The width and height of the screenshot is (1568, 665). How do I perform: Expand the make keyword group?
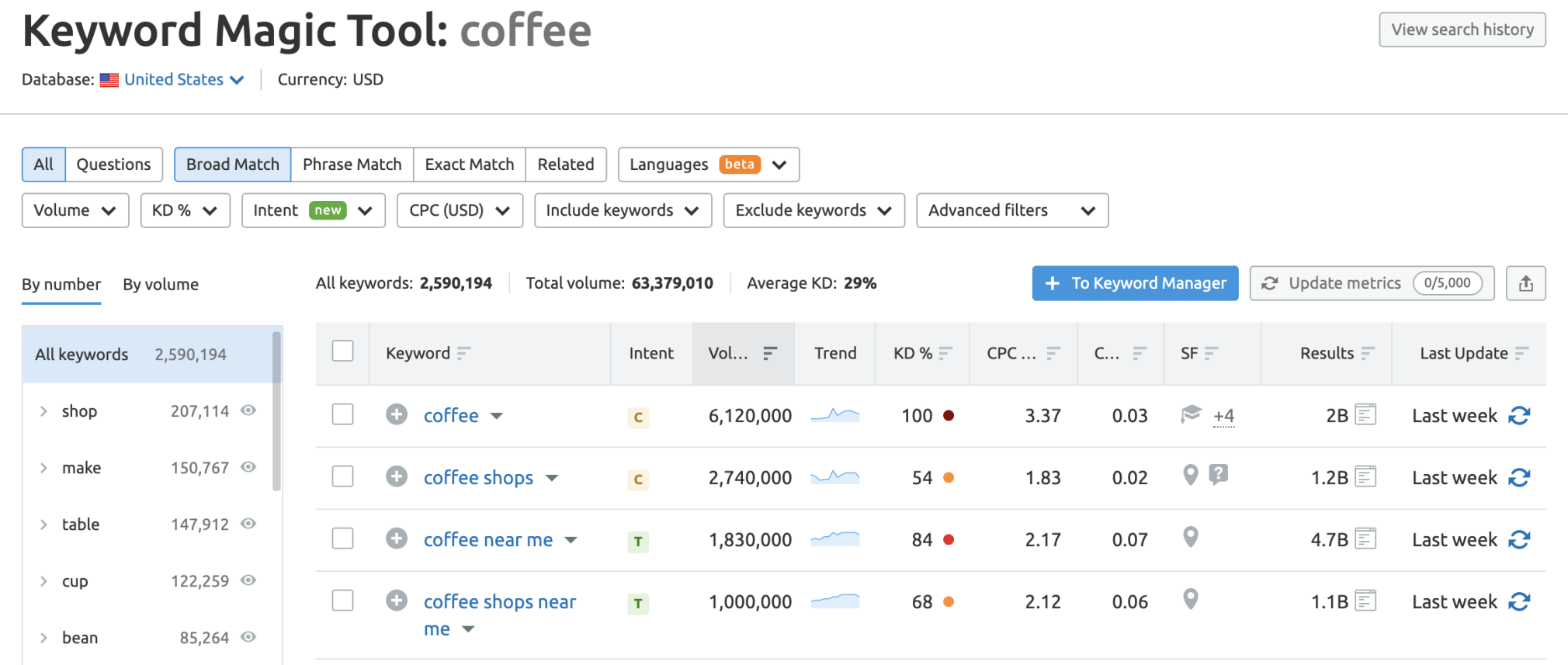pos(43,468)
